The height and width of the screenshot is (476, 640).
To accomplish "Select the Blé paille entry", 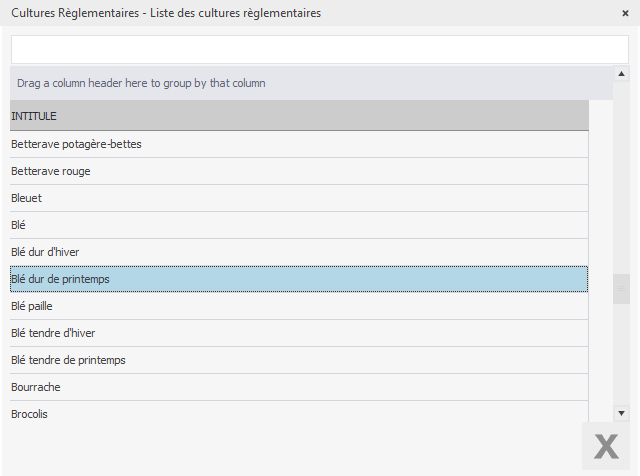I will (x=299, y=306).
